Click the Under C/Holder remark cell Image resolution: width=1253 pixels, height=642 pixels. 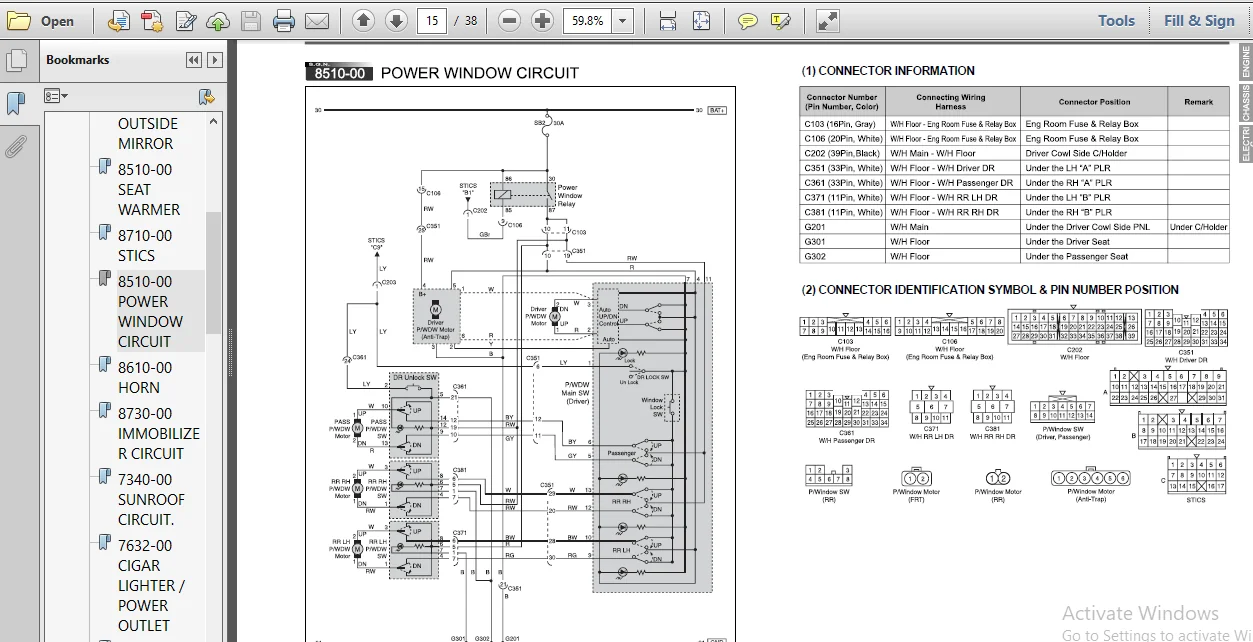tap(1198, 227)
